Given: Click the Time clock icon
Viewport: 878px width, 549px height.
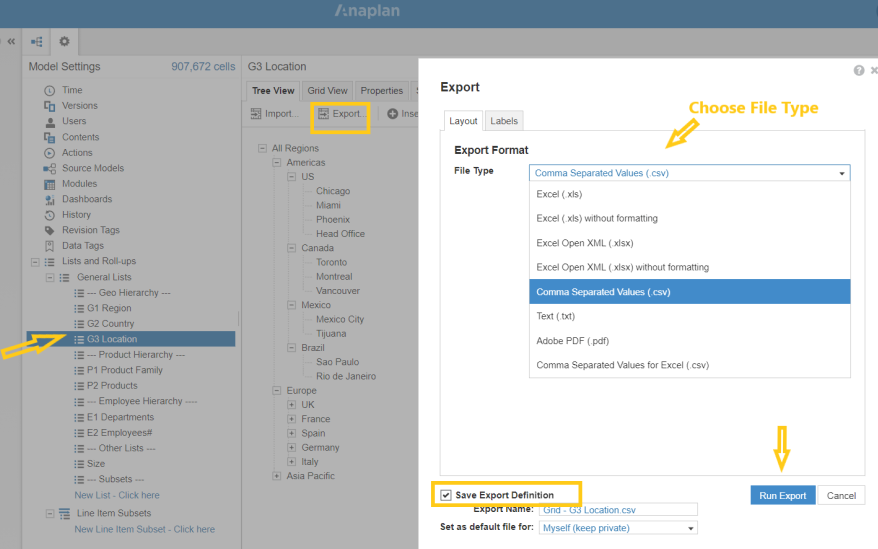Looking at the screenshot, I should click(x=50, y=90).
